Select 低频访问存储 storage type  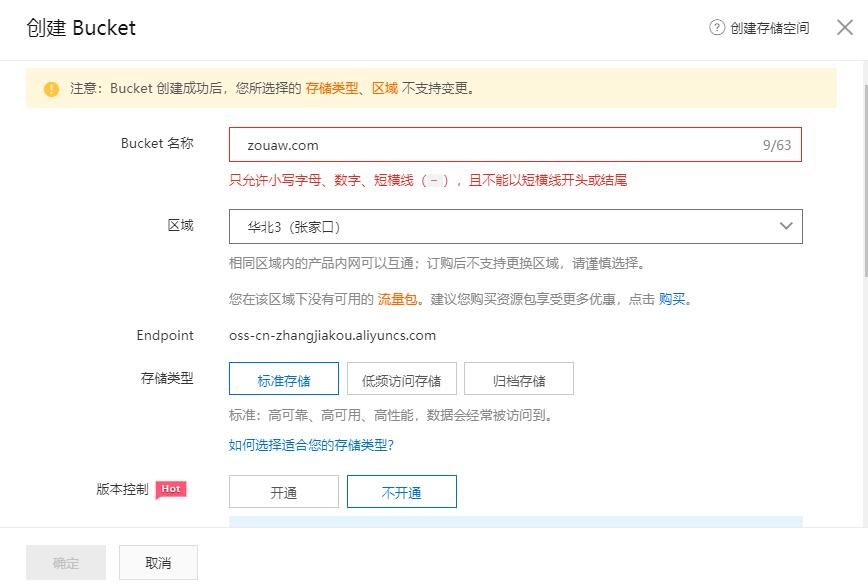[401, 380]
